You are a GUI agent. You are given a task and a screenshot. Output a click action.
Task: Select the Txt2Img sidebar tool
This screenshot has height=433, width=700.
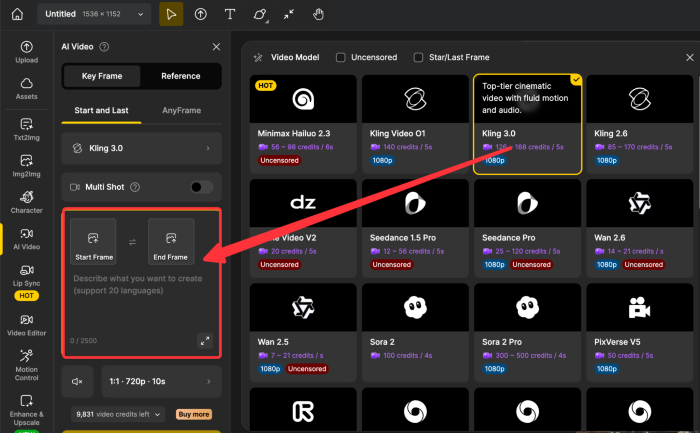[x=27, y=127]
